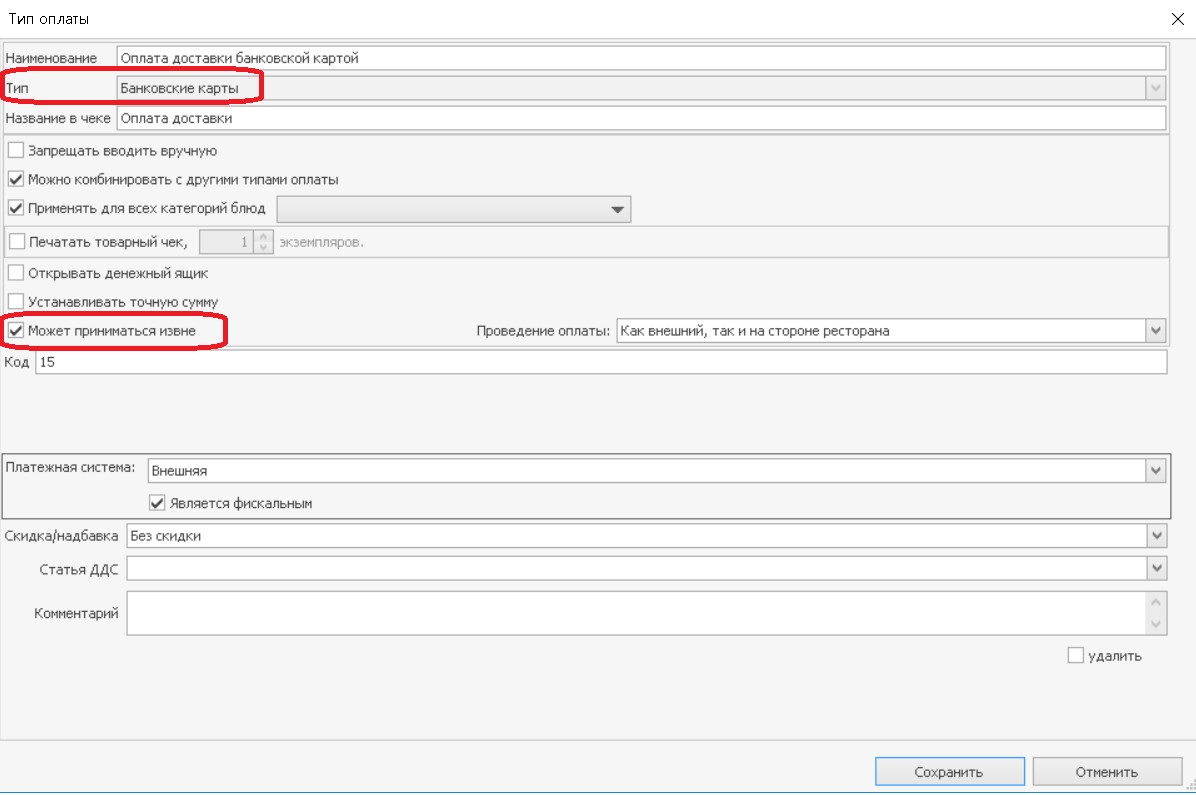Uncheck Может приниматься извне checkbox
1196x795 pixels.
(16, 330)
